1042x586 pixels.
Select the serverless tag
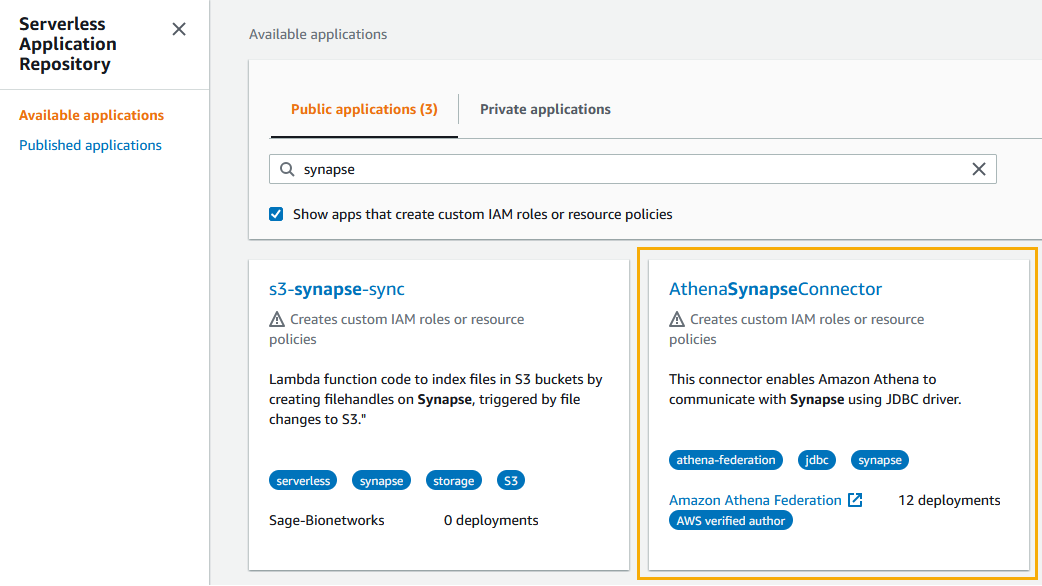coord(303,481)
